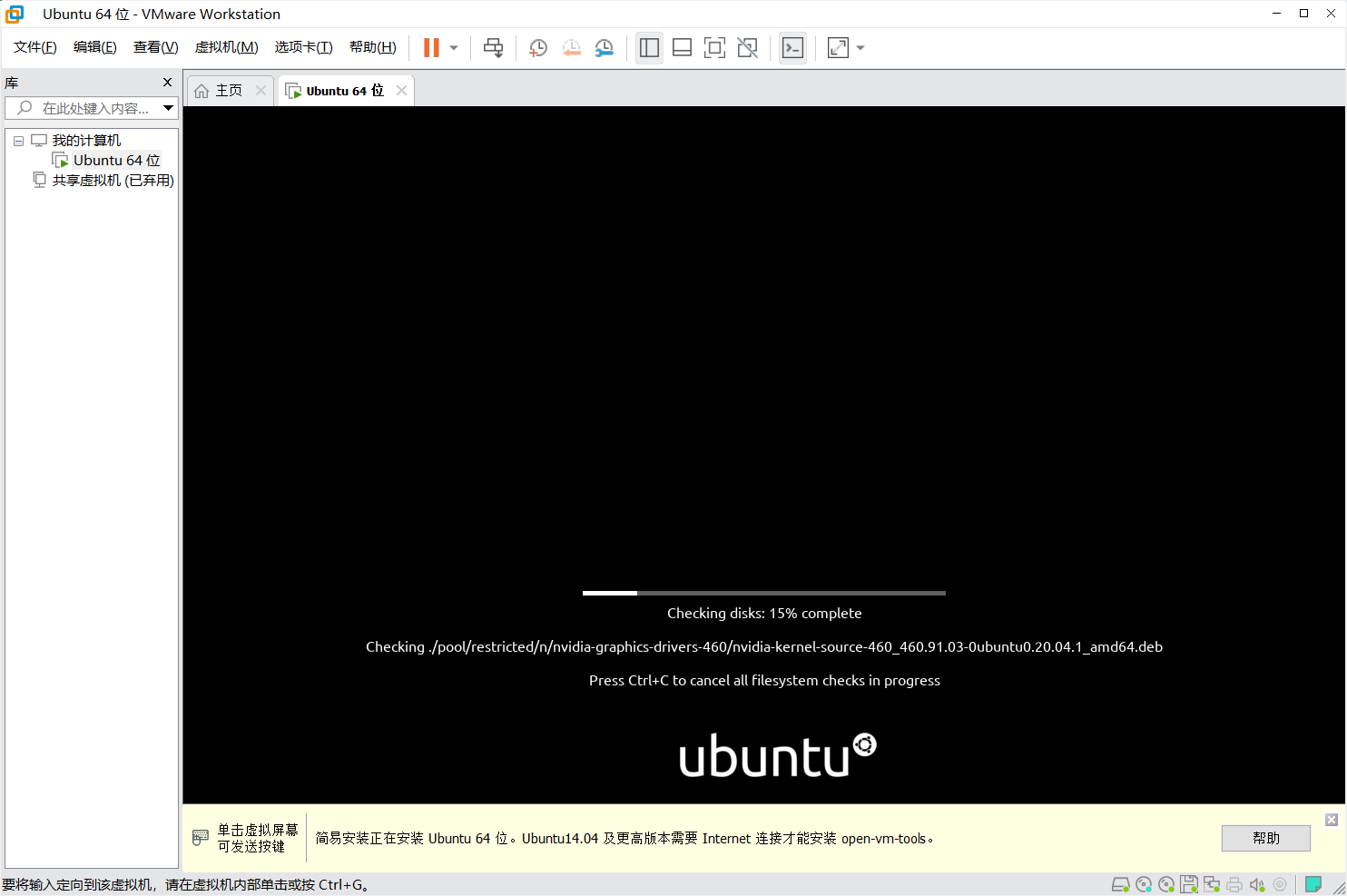Click the 帮助 button in the notification bar
Image resolution: width=1347 pixels, height=896 pixels.
(1265, 838)
